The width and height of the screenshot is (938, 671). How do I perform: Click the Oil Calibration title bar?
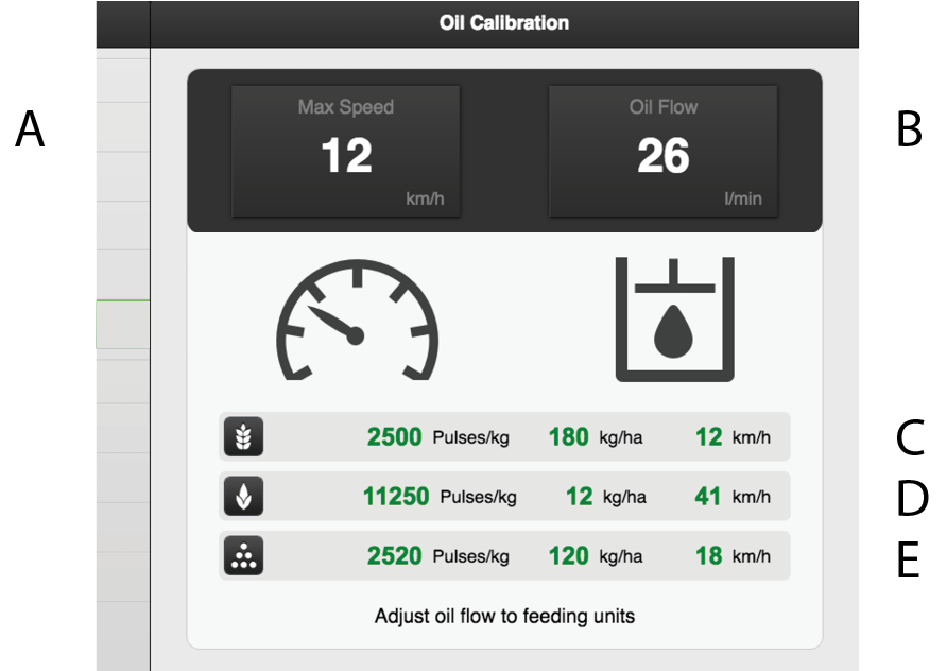(504, 23)
